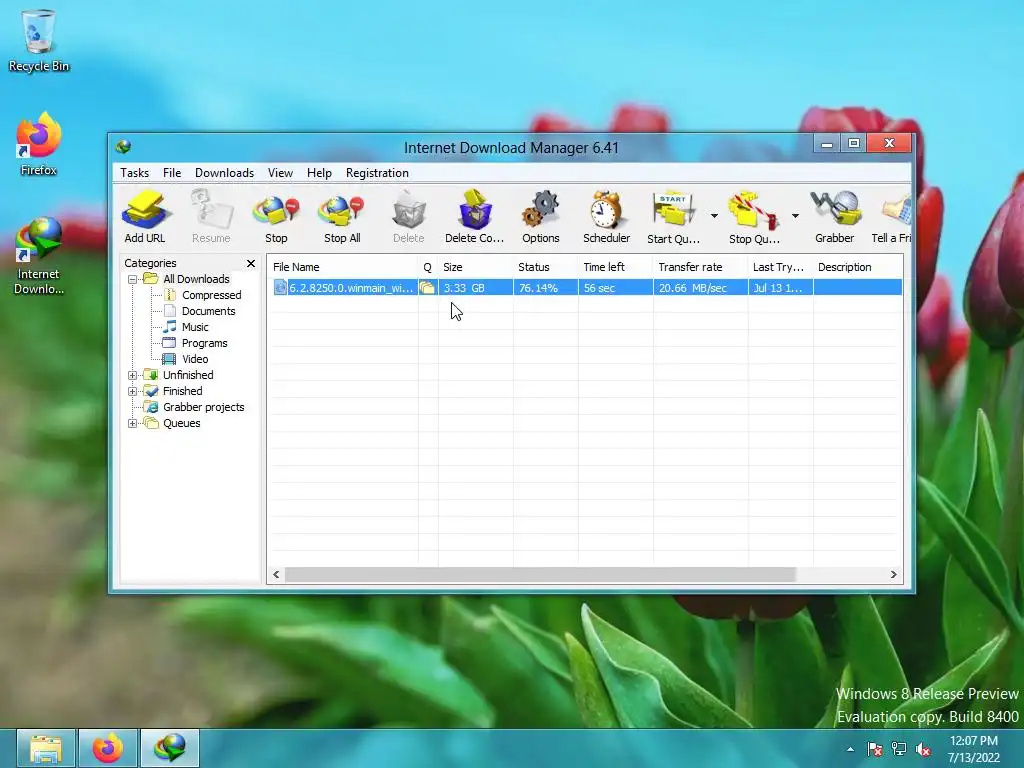Open the Tasks menu
Viewport: 1024px width, 768px height.
[135, 172]
